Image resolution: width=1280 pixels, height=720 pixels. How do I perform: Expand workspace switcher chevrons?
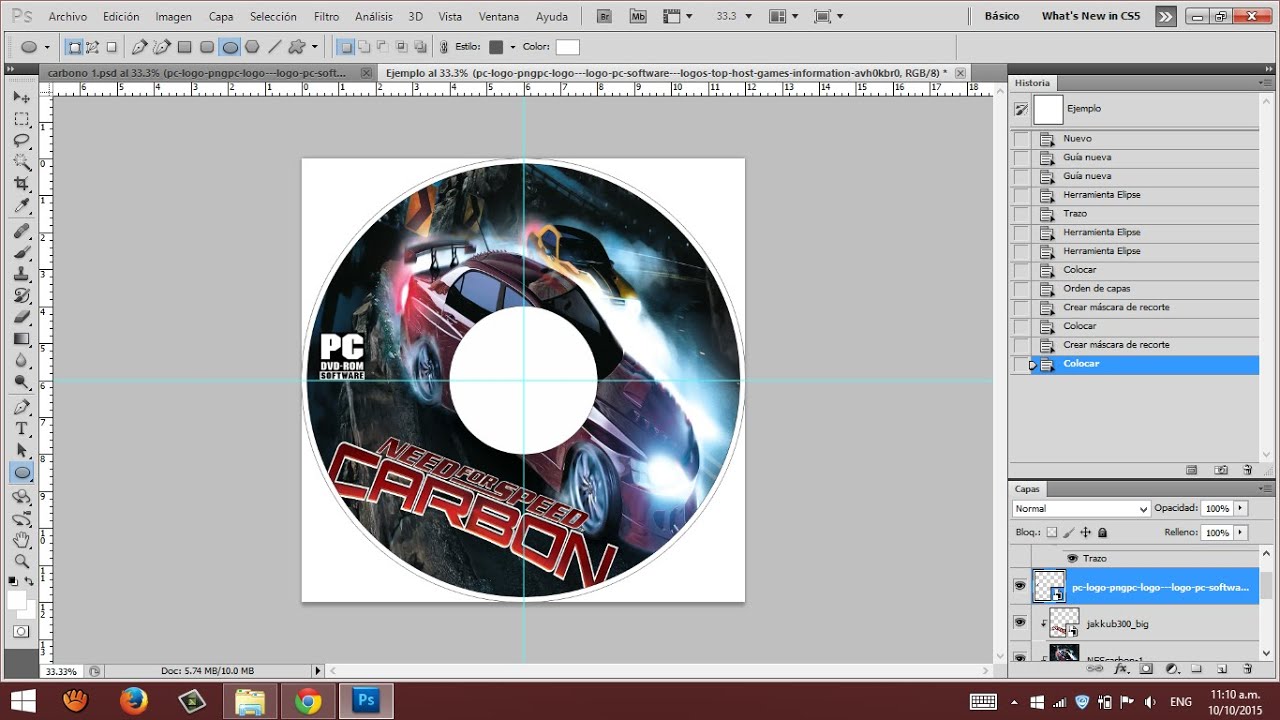(1165, 16)
